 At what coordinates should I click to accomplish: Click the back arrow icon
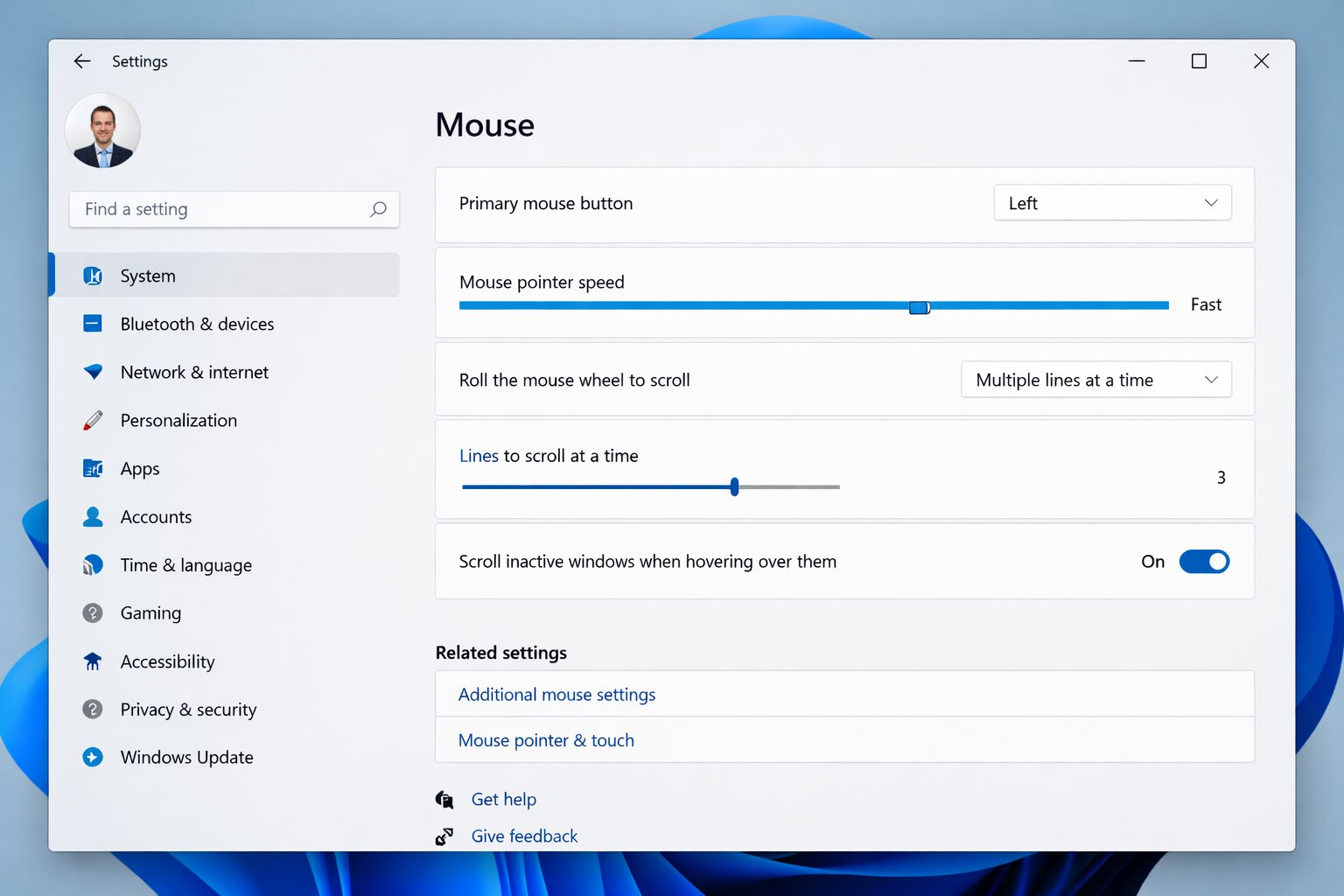coord(82,61)
